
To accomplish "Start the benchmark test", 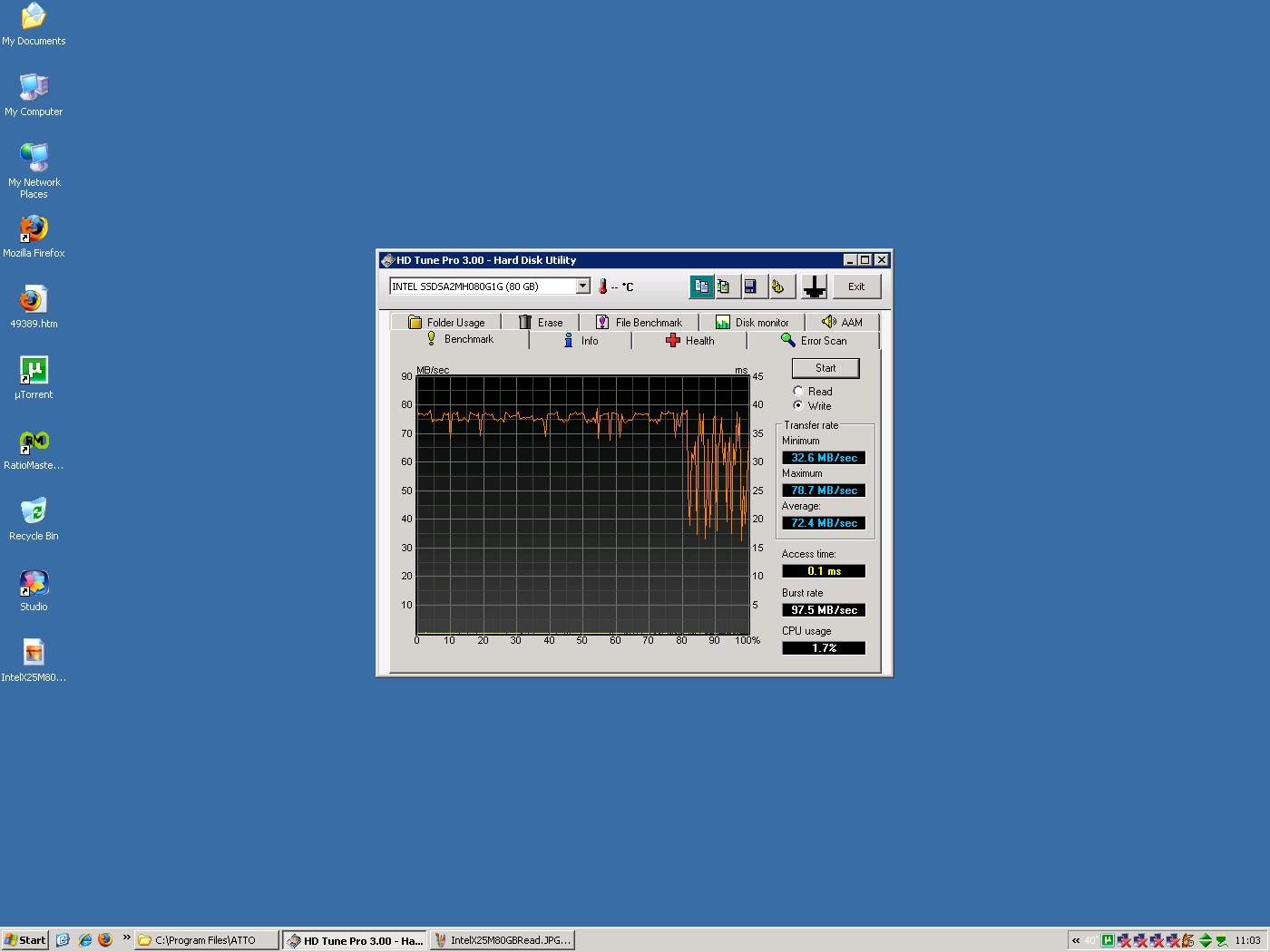I will [x=825, y=368].
